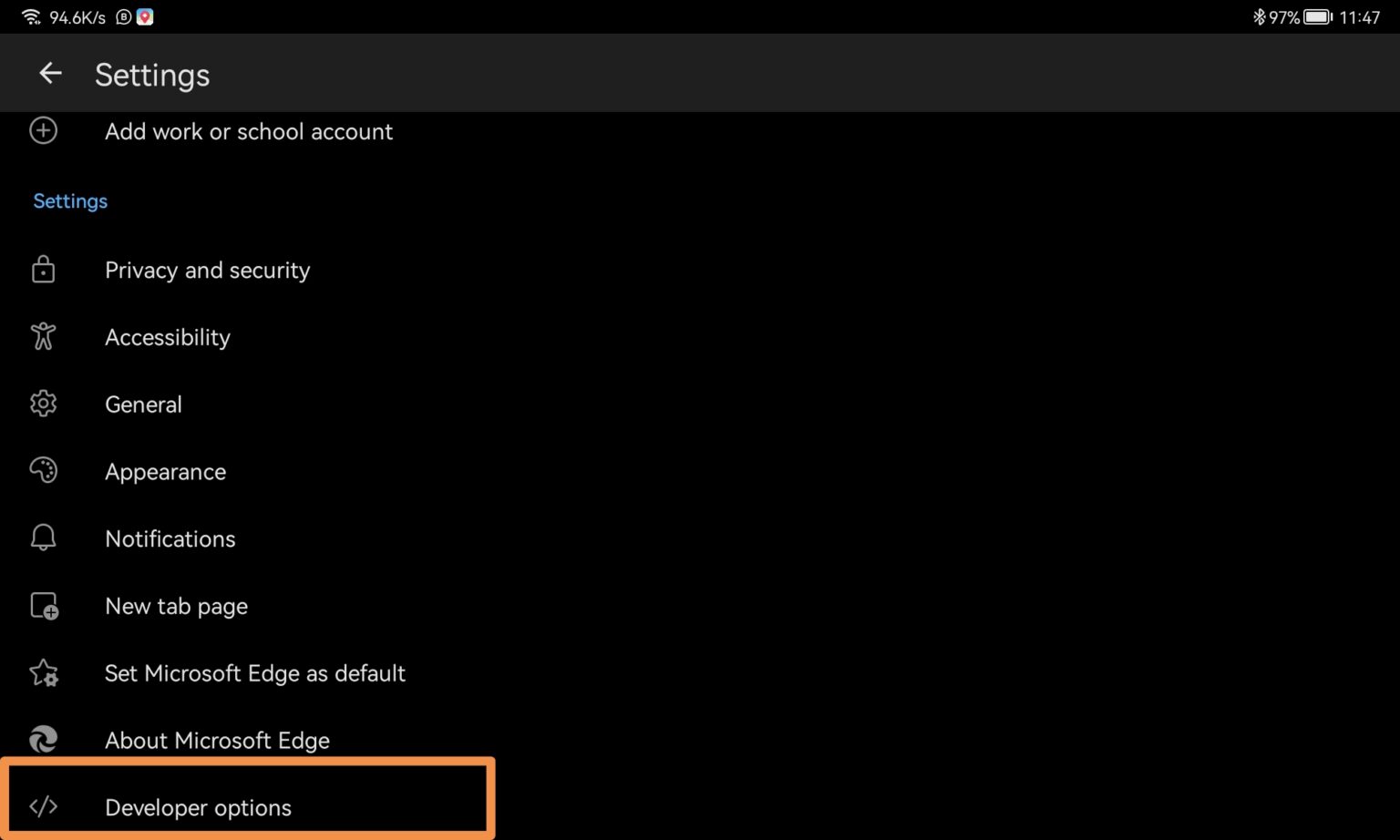Open the Appearance settings entry
1400x840 pixels.
(165, 471)
